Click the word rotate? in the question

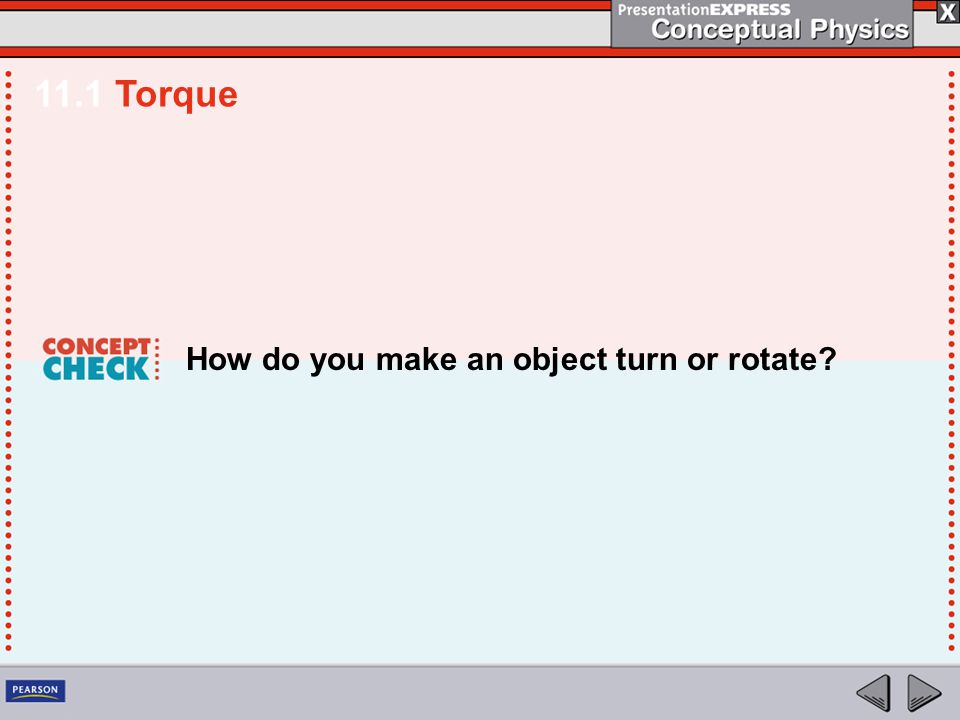[782, 359]
